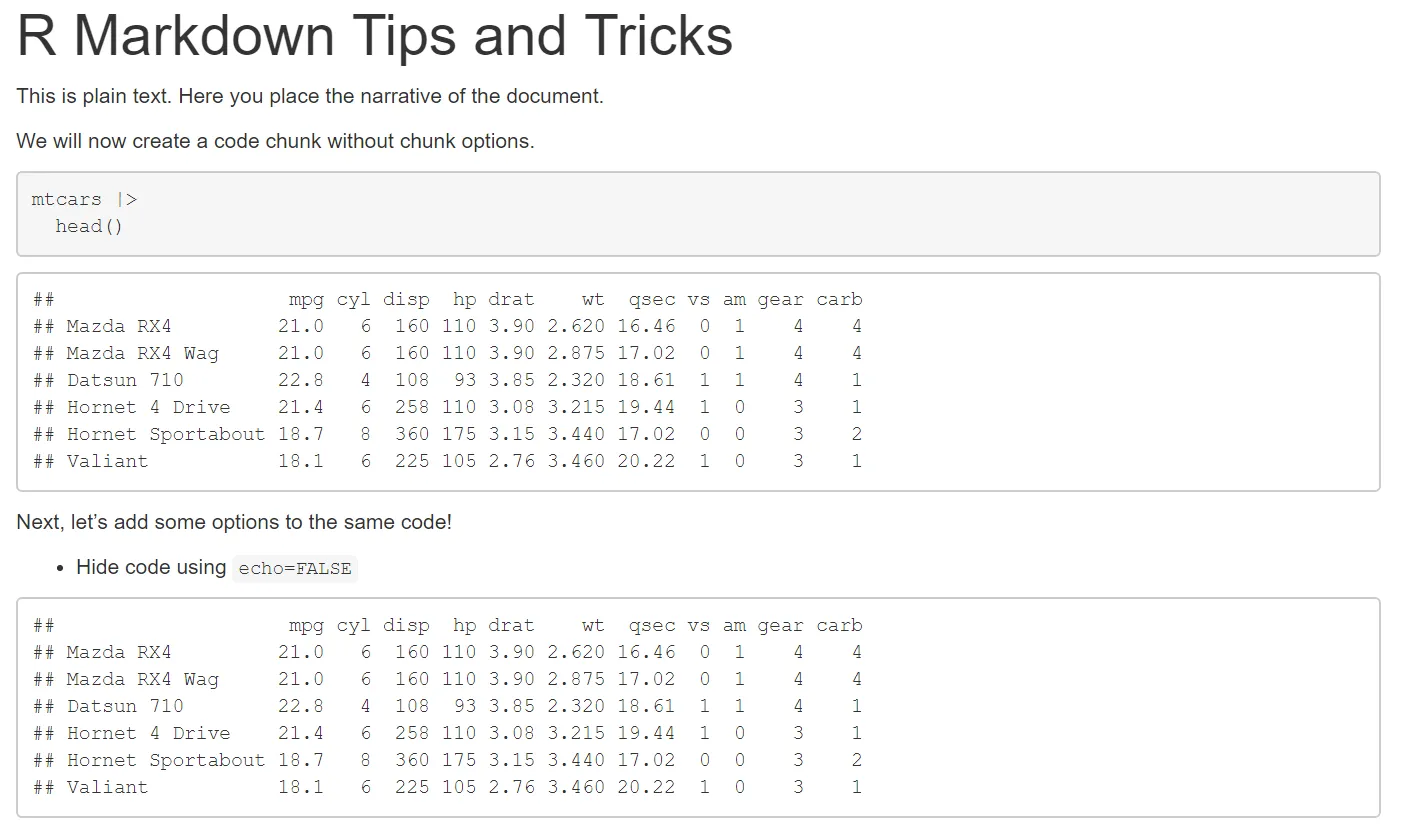Click 'head()' in the code chunk

89,226
